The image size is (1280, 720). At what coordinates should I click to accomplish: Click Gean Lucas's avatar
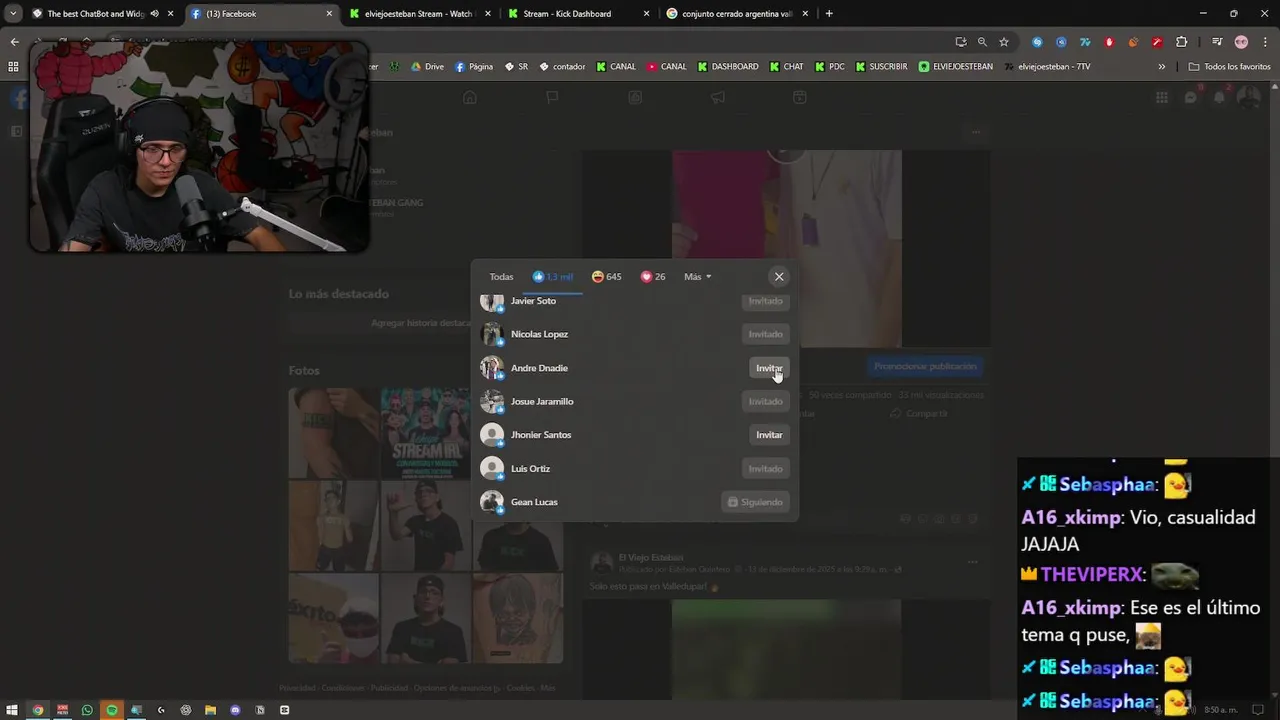[x=491, y=502]
